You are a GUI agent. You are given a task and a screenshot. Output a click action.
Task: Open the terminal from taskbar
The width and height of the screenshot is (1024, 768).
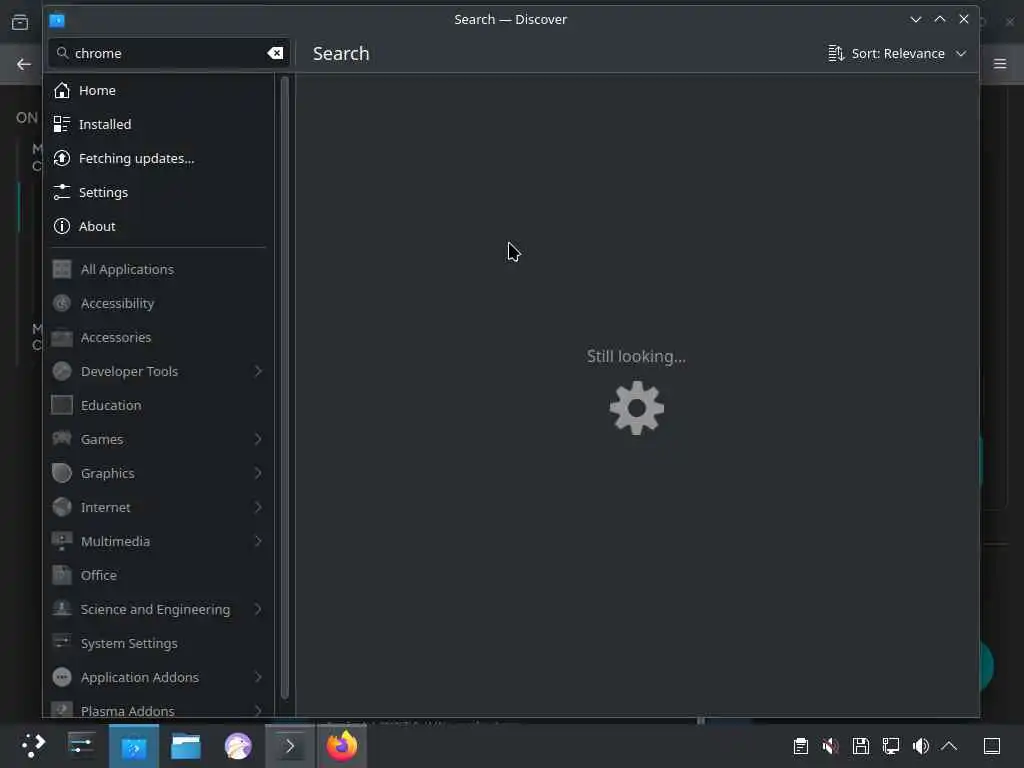(289, 746)
